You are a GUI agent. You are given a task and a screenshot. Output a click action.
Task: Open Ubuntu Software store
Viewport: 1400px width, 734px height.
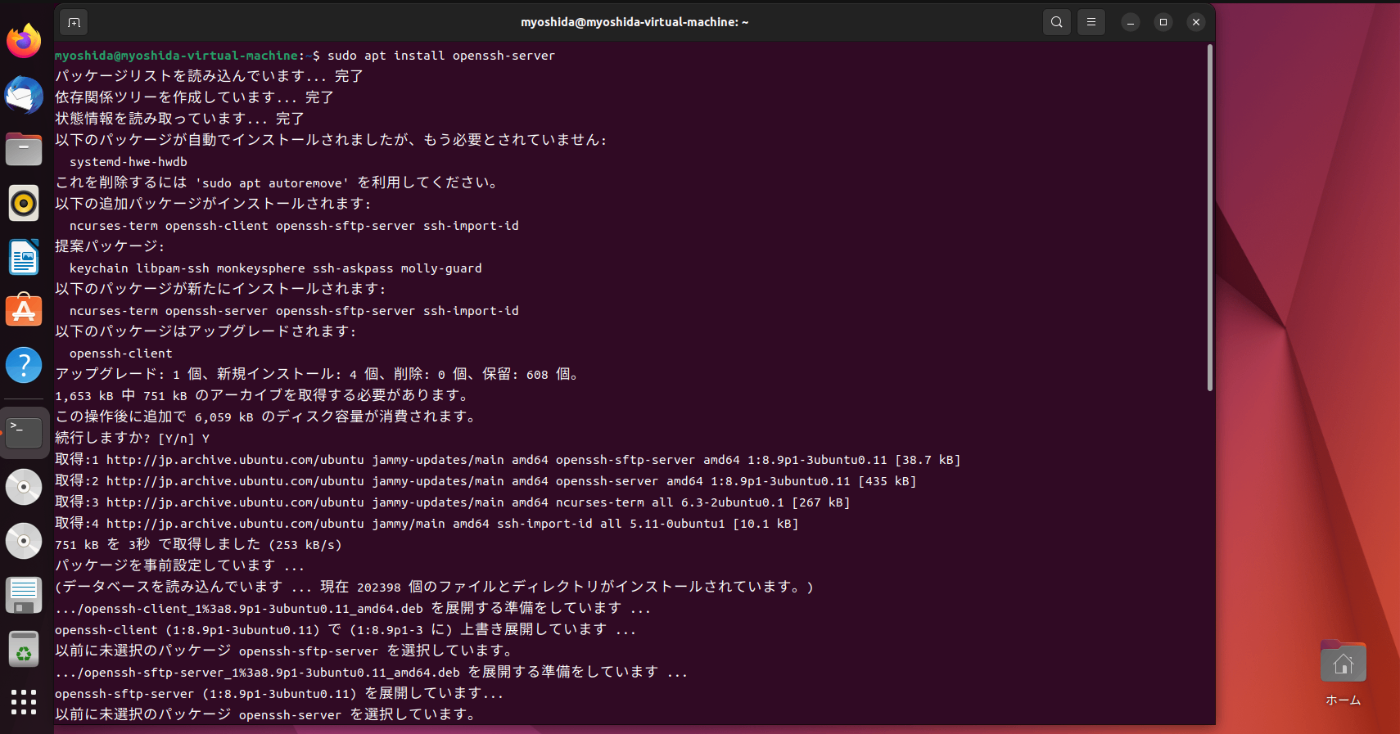pyautogui.click(x=24, y=311)
